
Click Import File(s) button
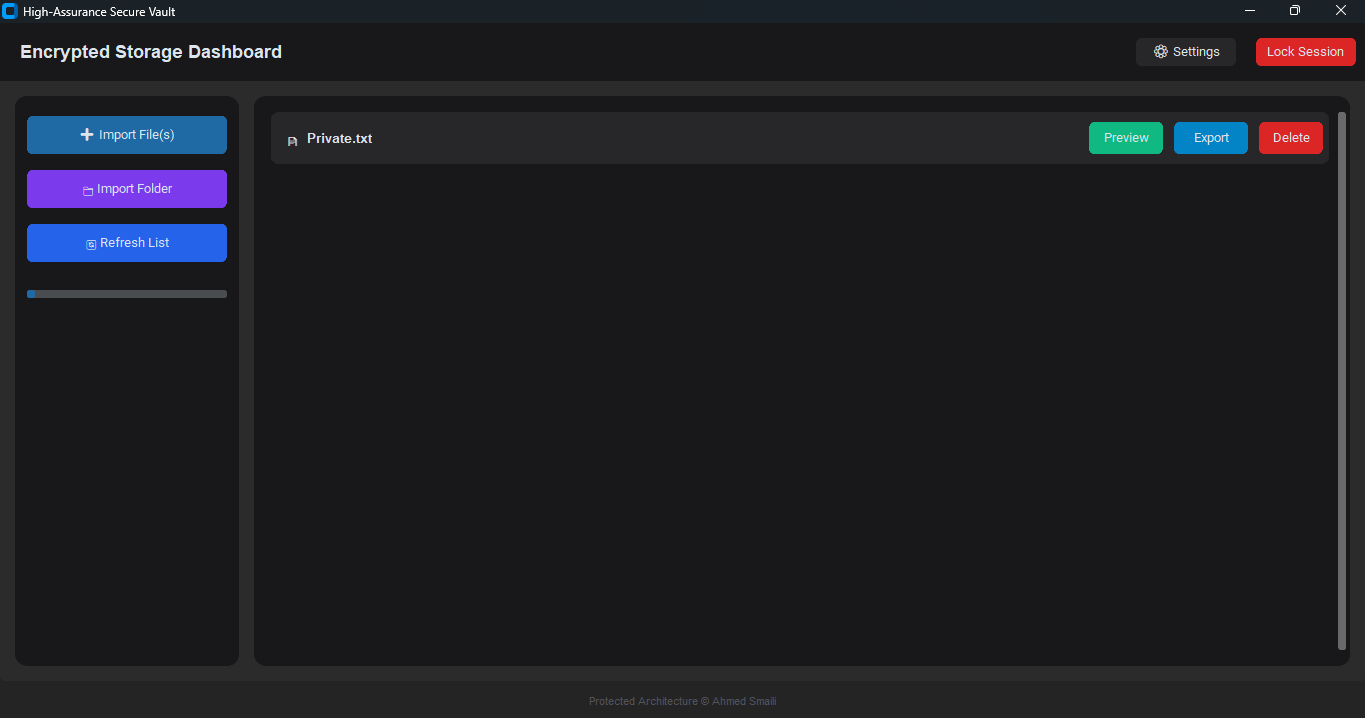click(127, 135)
